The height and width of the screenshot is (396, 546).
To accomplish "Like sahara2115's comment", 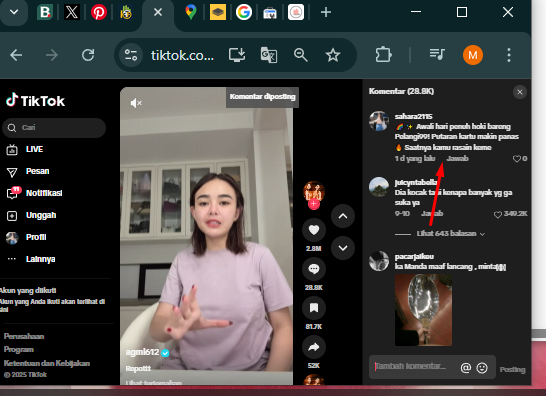I will click(516, 159).
